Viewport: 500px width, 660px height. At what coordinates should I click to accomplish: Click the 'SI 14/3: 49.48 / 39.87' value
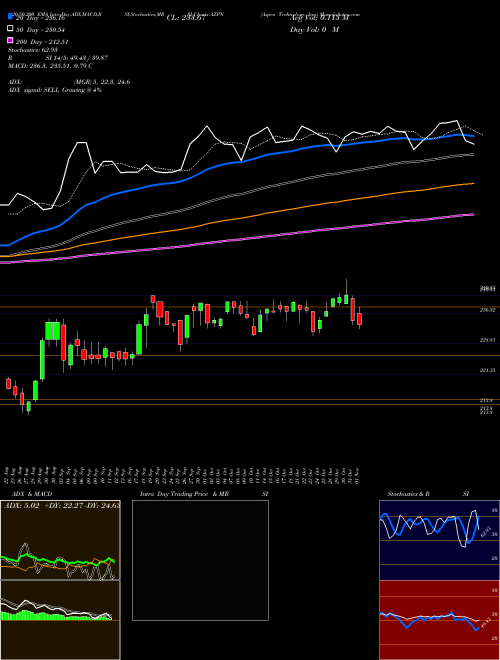[x=77, y=58]
